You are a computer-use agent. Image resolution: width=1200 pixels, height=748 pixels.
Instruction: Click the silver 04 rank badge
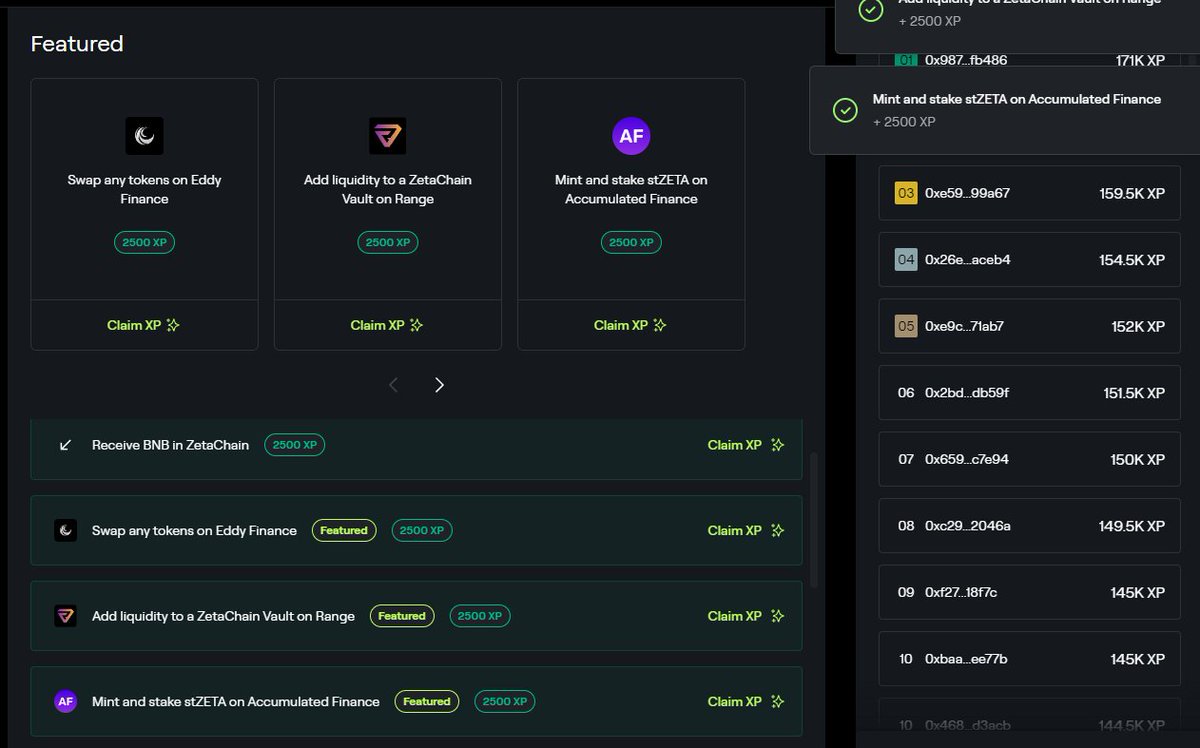point(906,260)
